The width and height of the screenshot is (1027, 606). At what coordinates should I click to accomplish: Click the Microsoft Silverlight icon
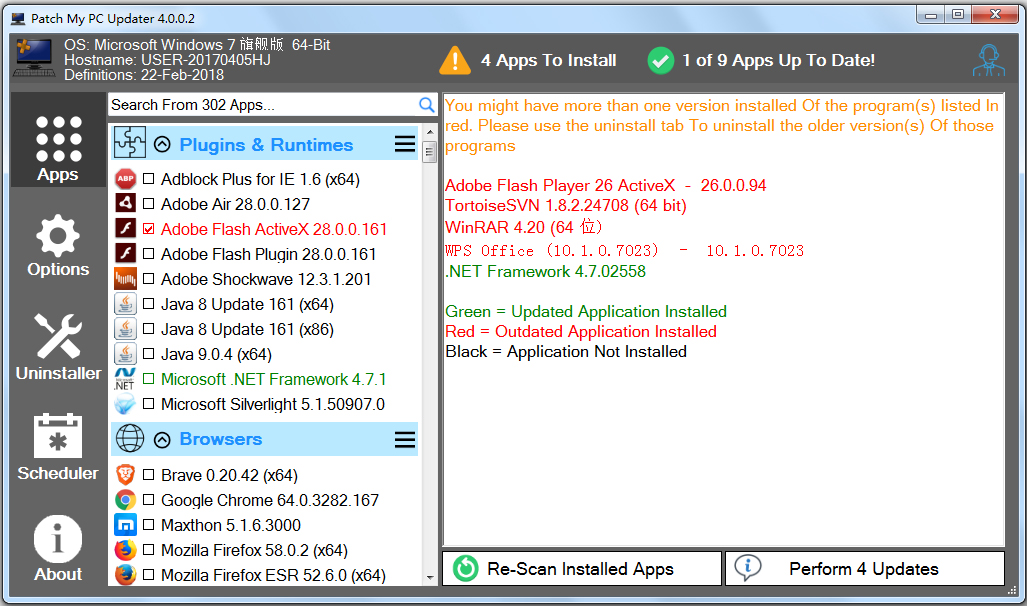coord(125,404)
